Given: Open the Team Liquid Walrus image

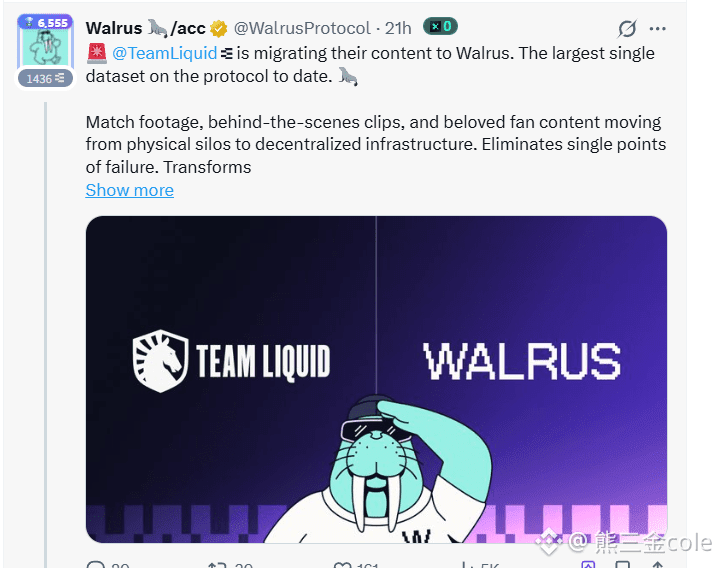Looking at the screenshot, I should (x=376, y=379).
